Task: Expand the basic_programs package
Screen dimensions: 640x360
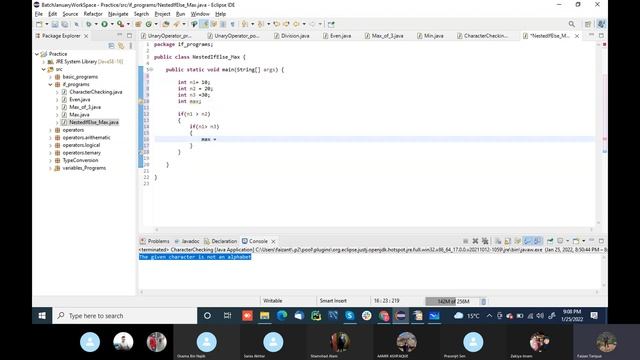Action: pos(50,77)
